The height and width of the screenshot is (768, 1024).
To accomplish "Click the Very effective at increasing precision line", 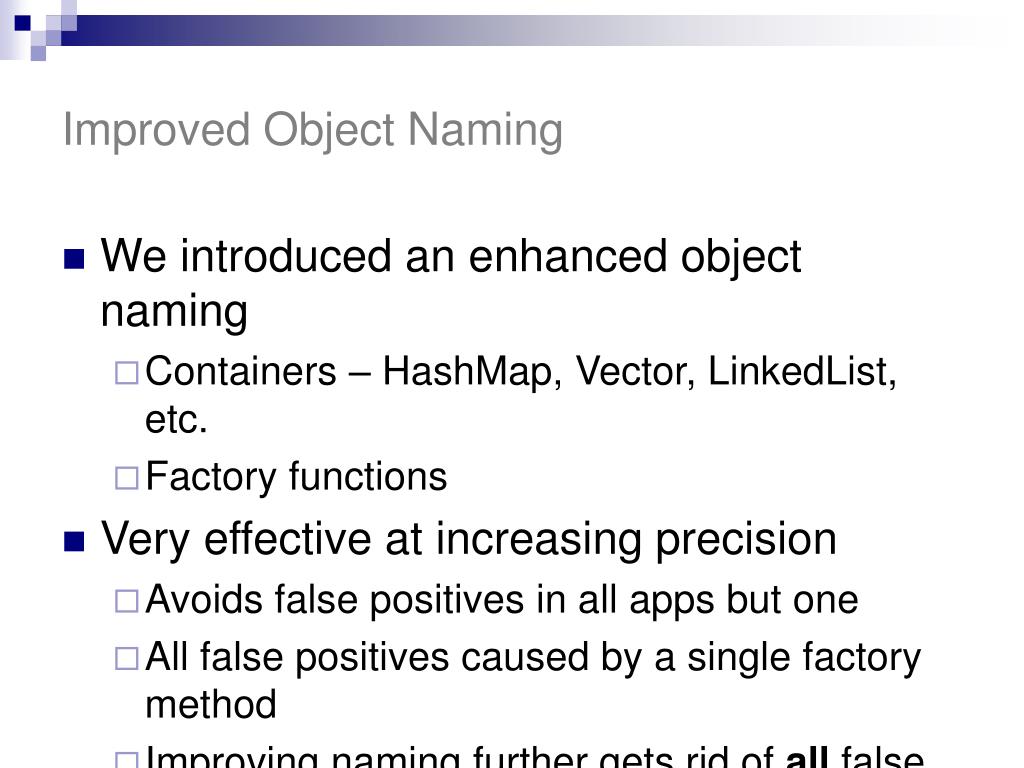I will coord(469,539).
